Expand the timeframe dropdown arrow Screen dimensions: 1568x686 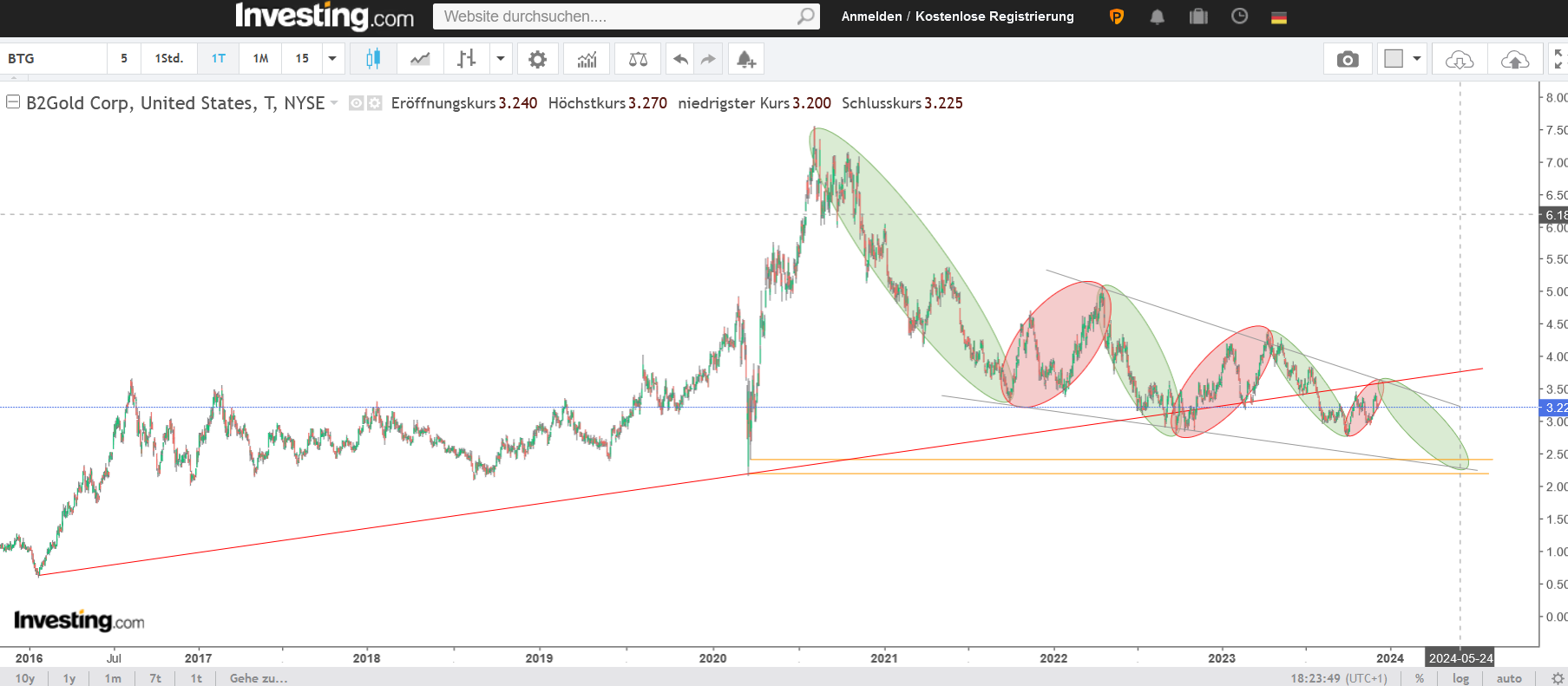[x=332, y=59]
